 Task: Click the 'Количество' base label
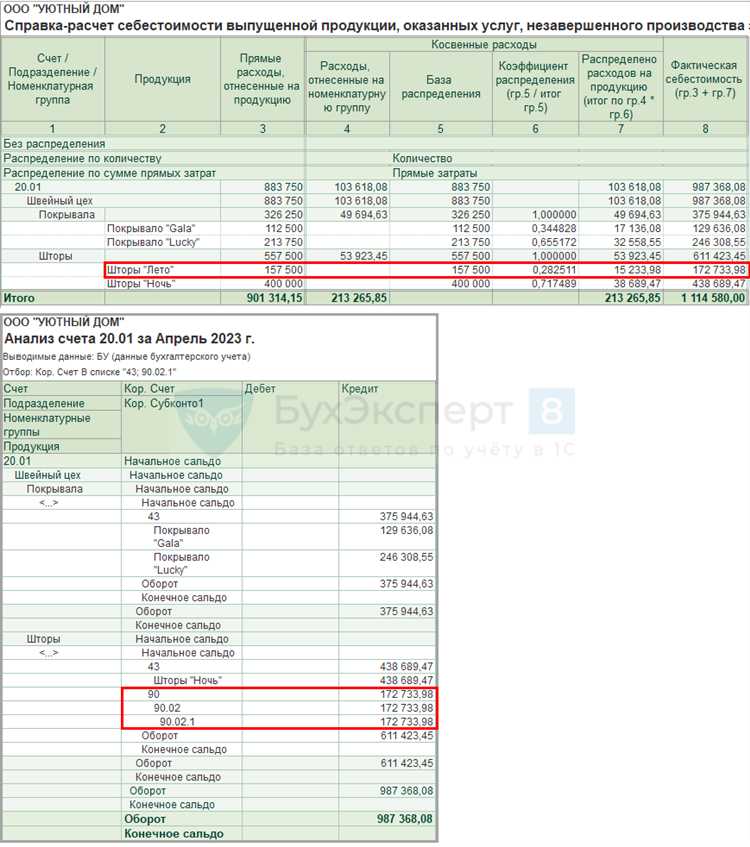pos(422,158)
